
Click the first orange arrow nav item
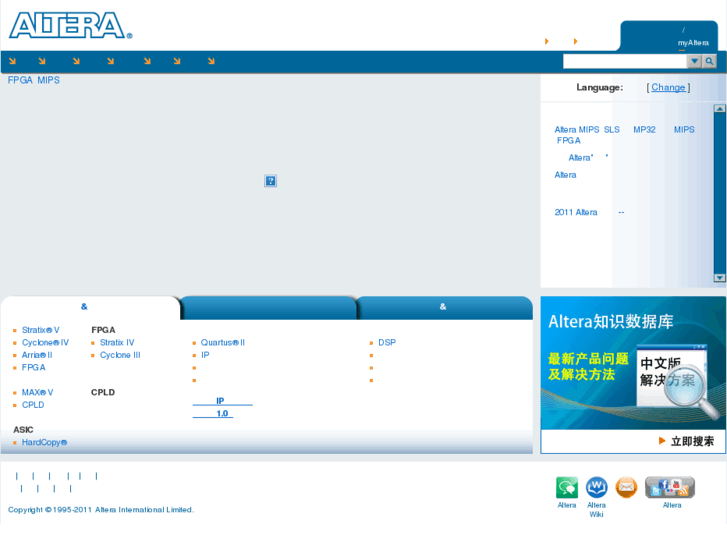pyautogui.click(x=13, y=61)
